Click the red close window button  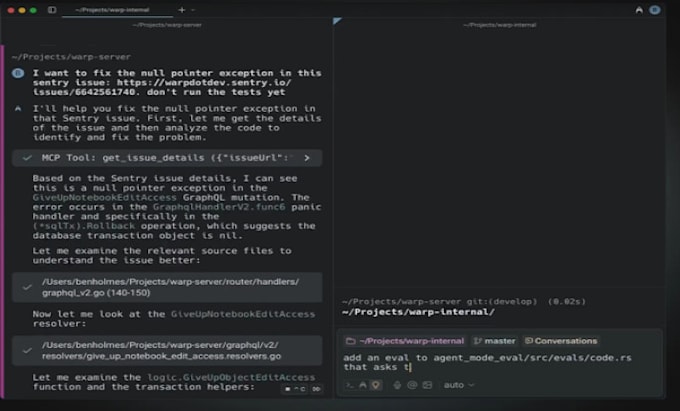coord(11,10)
